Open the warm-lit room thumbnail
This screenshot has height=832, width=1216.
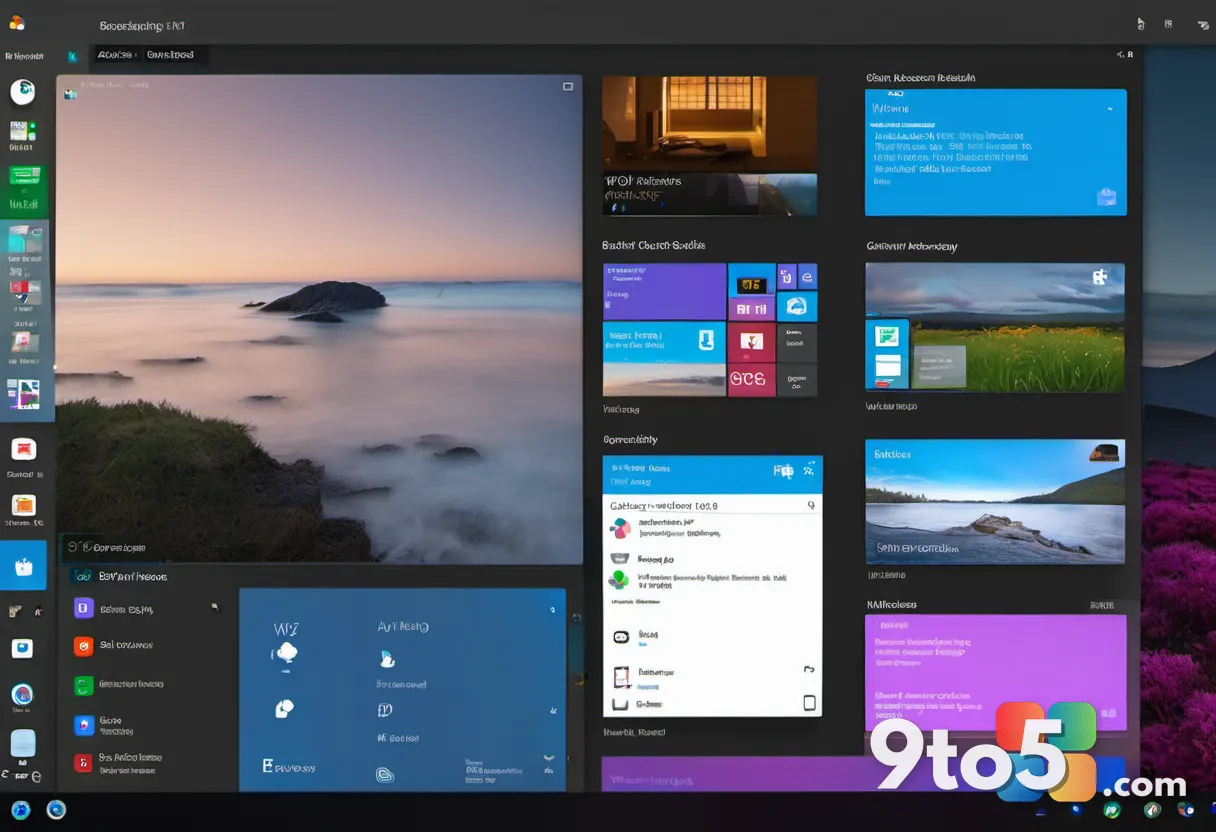709,124
